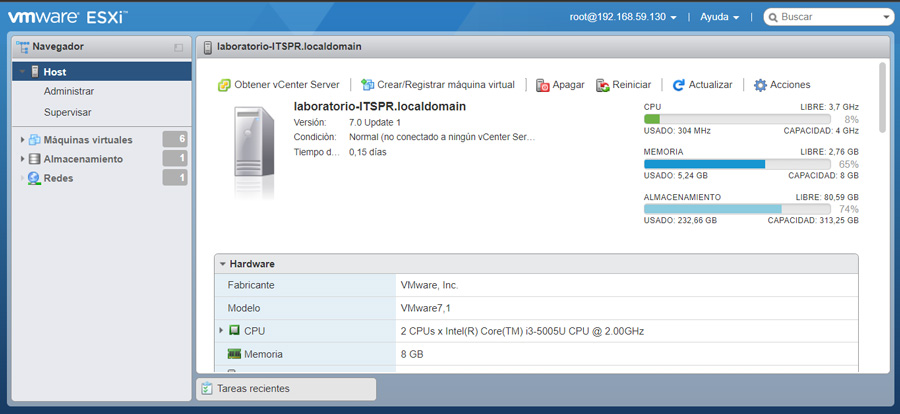This screenshot has height=414, width=900.
Task: Click the CPU value Intel Core i3-5005U
Action: point(522,331)
